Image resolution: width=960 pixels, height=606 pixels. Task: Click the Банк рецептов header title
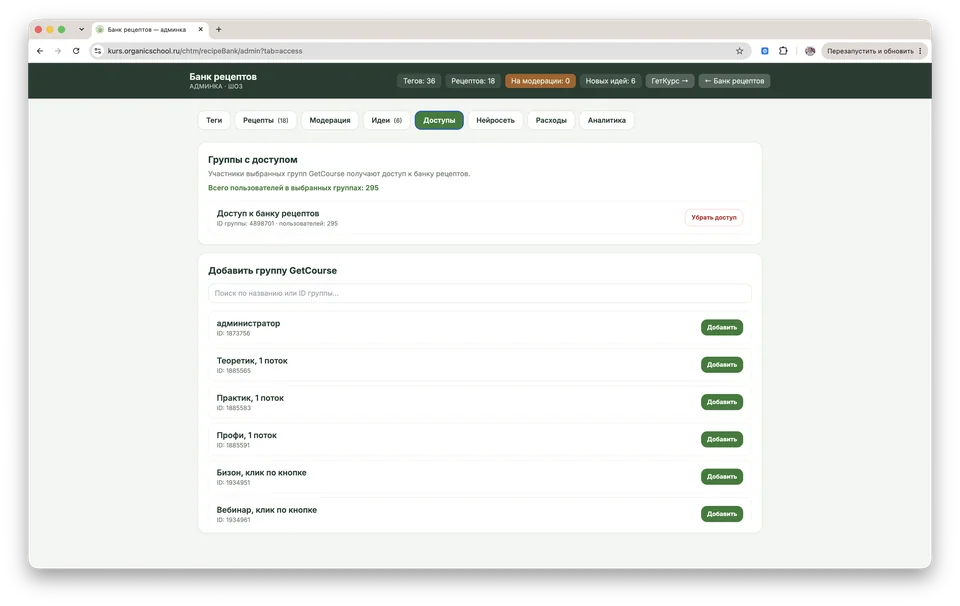(x=223, y=77)
